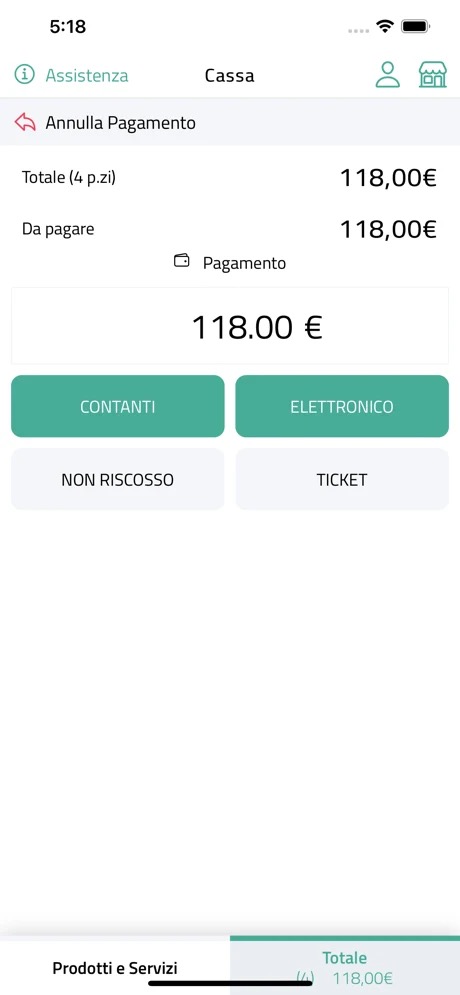460x995 pixels.
Task: Tap the Da pagare amount 118,00€
Action: (388, 229)
